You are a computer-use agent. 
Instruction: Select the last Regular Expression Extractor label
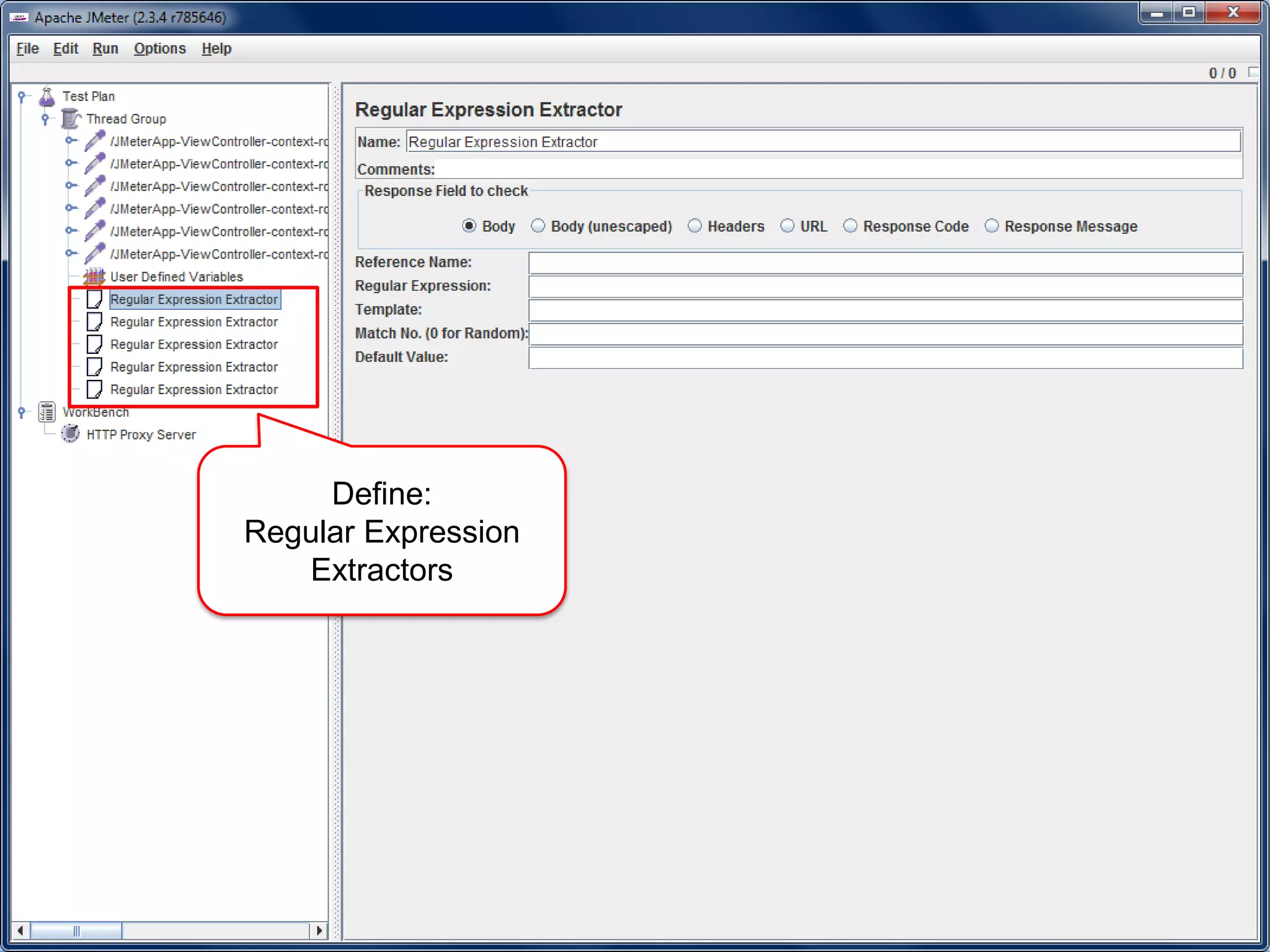[x=194, y=390]
